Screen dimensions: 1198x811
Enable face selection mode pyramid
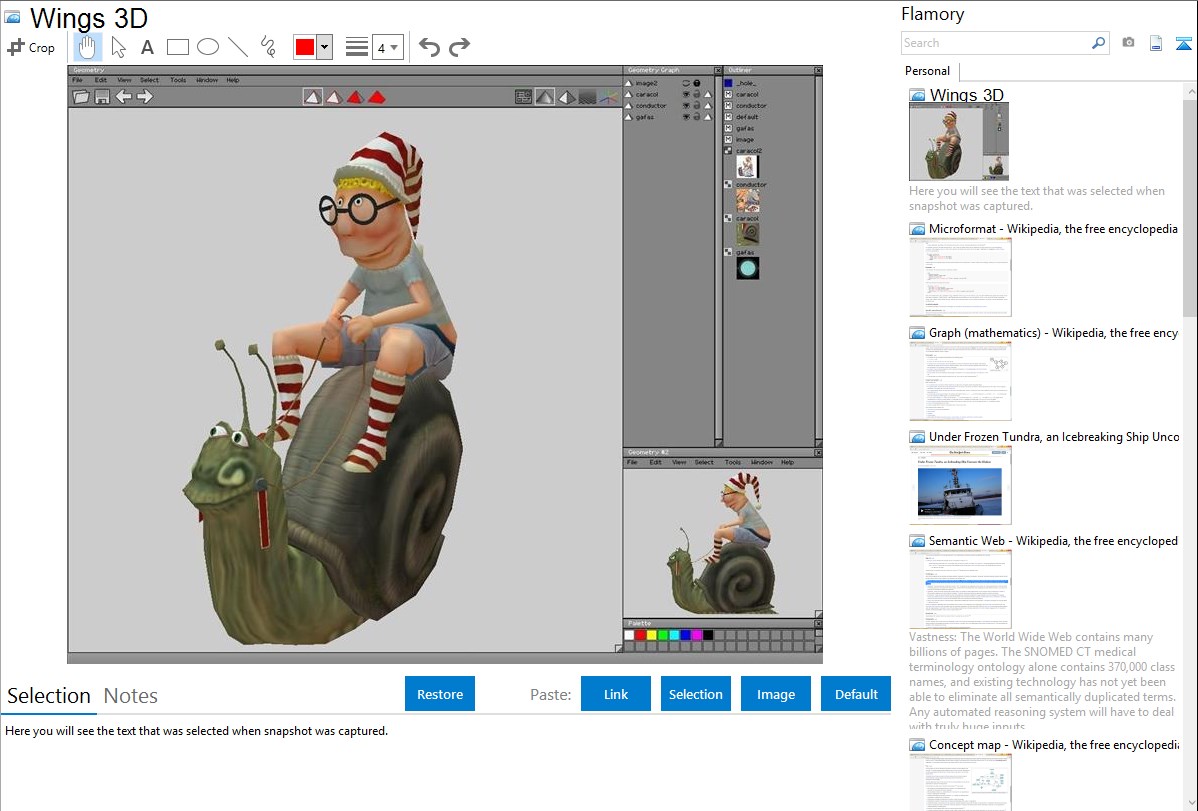(355, 97)
